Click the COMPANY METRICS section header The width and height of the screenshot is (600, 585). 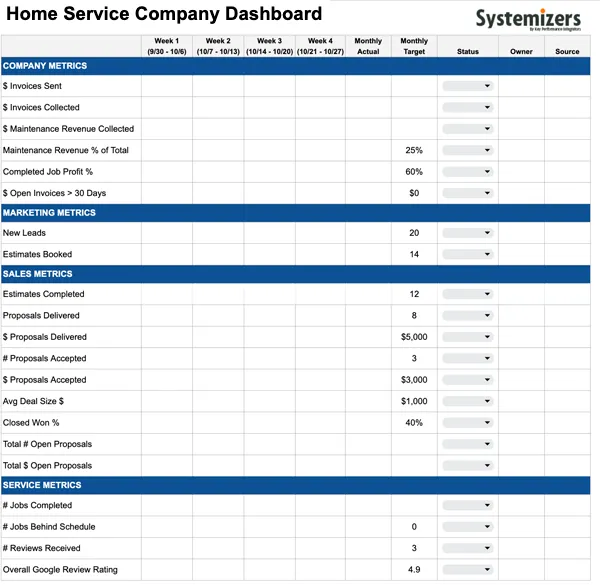pos(295,66)
